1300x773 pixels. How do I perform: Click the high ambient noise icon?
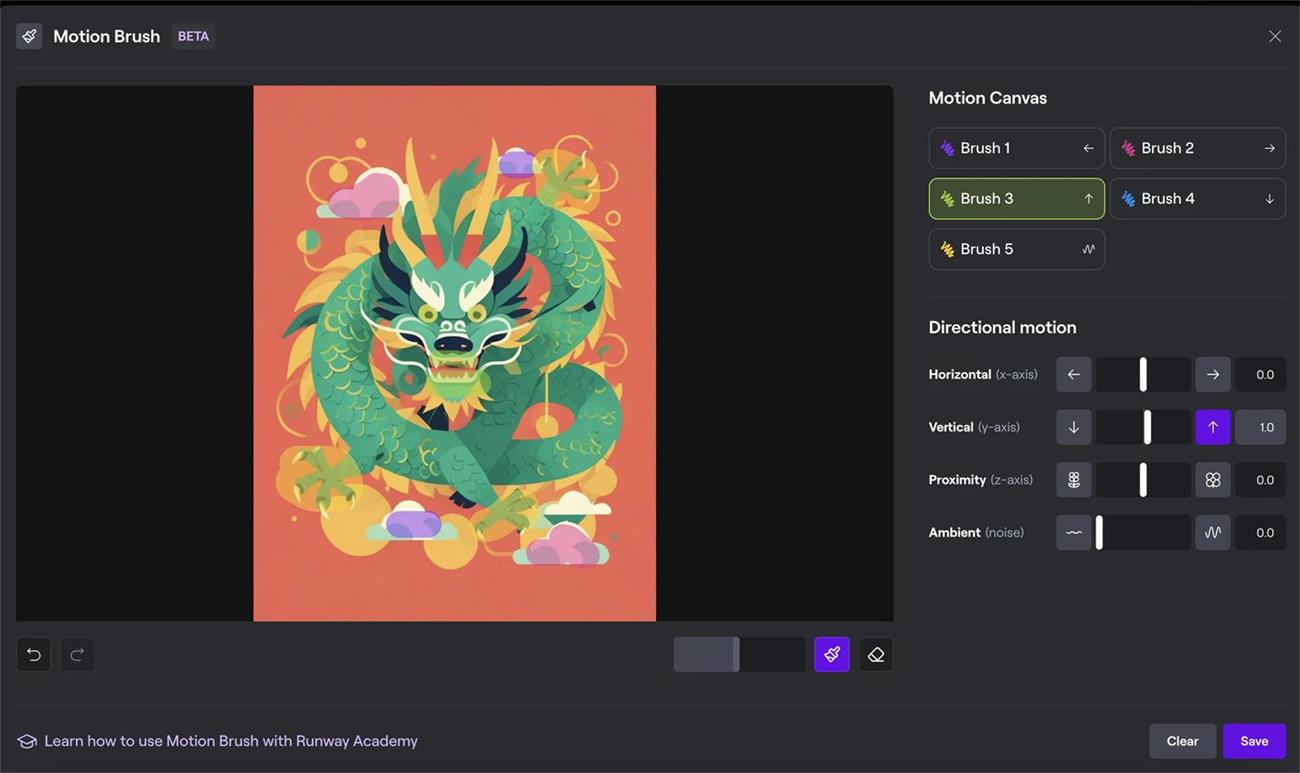(1212, 533)
